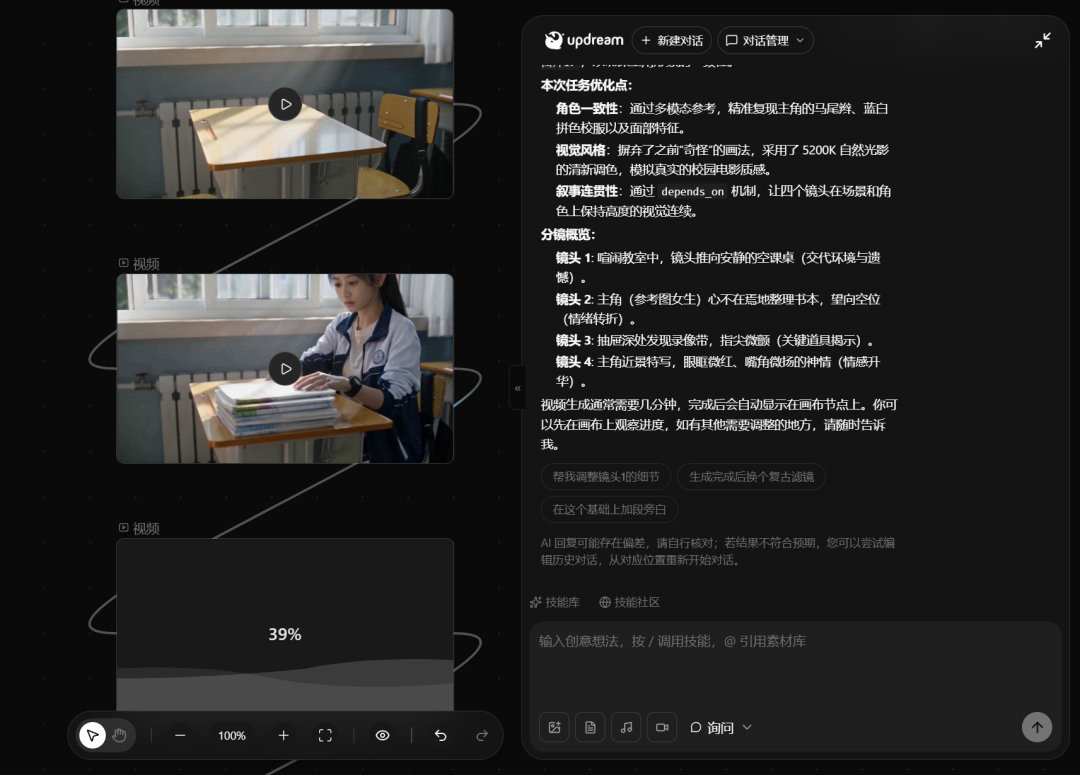Choose suggestion 生成完成后换个复古滤镜
1080x775 pixels.
(751, 477)
